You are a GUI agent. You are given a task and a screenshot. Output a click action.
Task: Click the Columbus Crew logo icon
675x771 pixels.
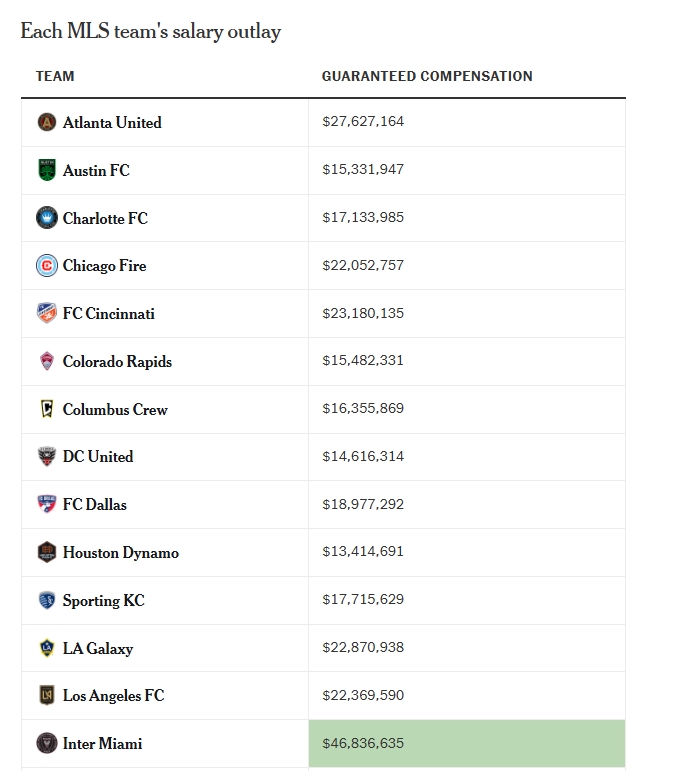click(46, 409)
